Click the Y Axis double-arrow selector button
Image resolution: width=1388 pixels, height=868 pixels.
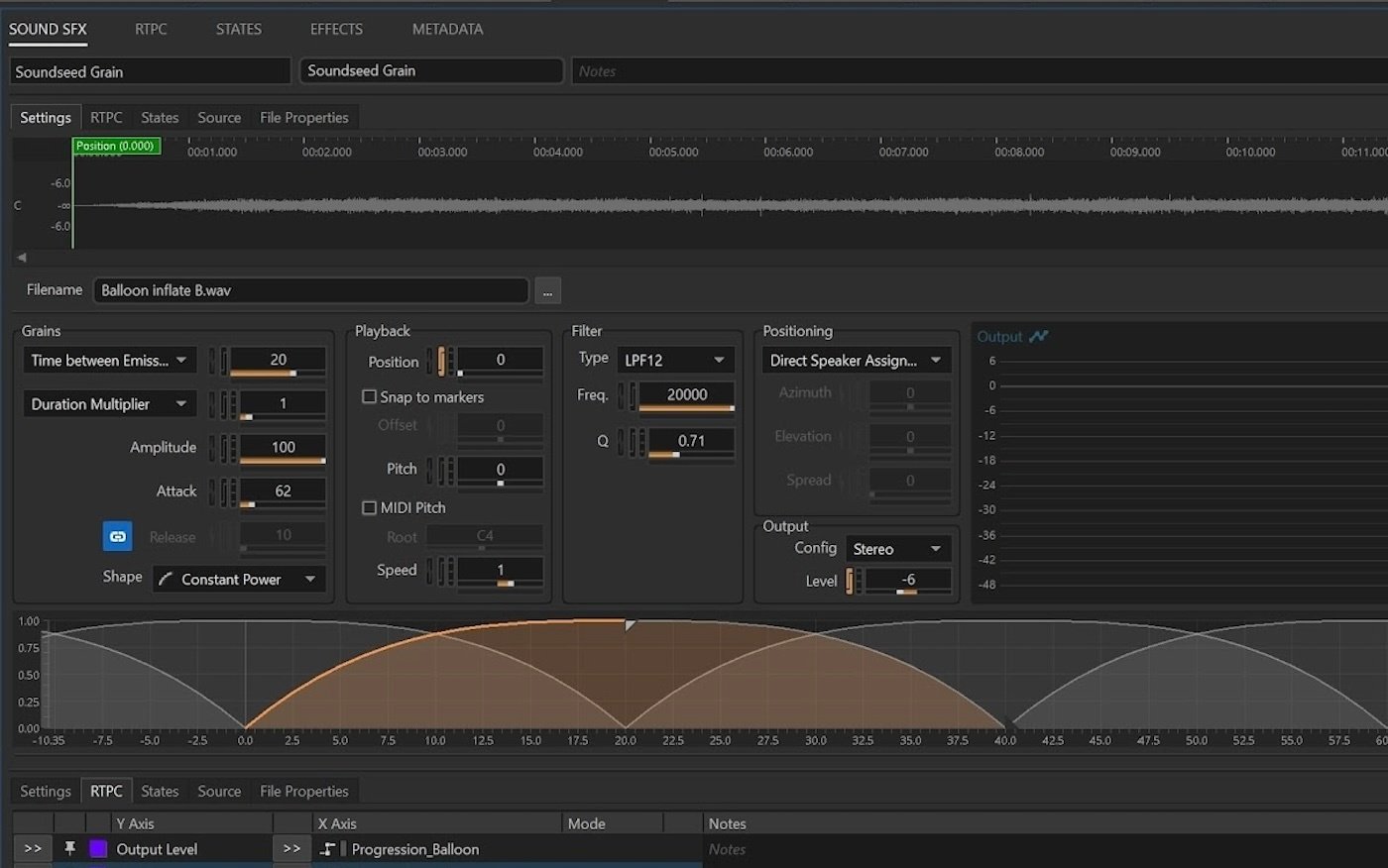click(x=33, y=848)
